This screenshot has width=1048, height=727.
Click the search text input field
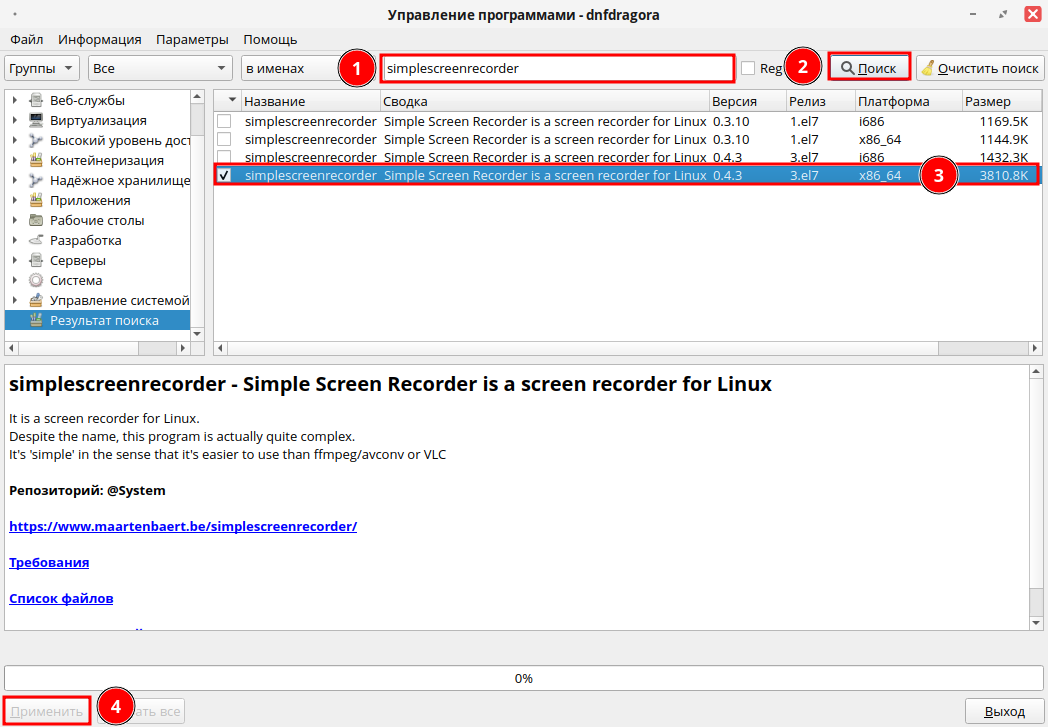click(x=557, y=68)
